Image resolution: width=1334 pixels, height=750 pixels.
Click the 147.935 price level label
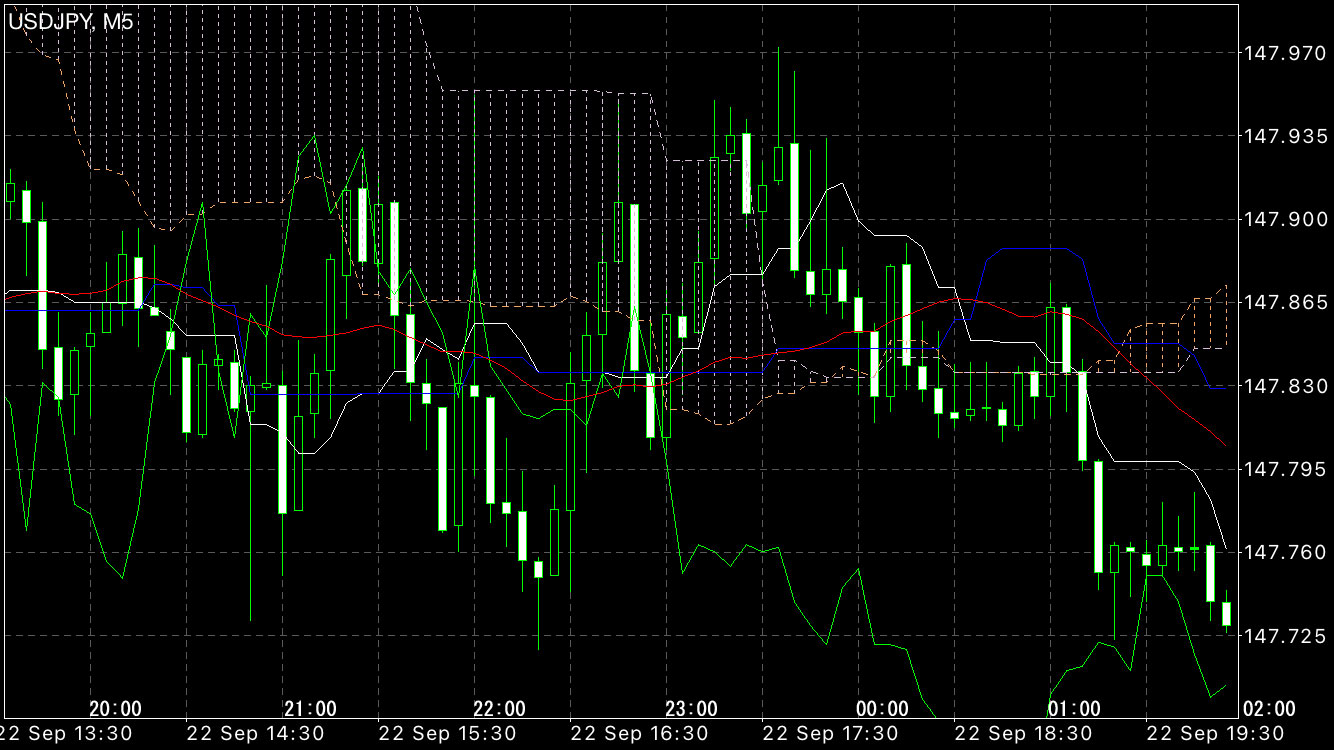(x=1282, y=136)
